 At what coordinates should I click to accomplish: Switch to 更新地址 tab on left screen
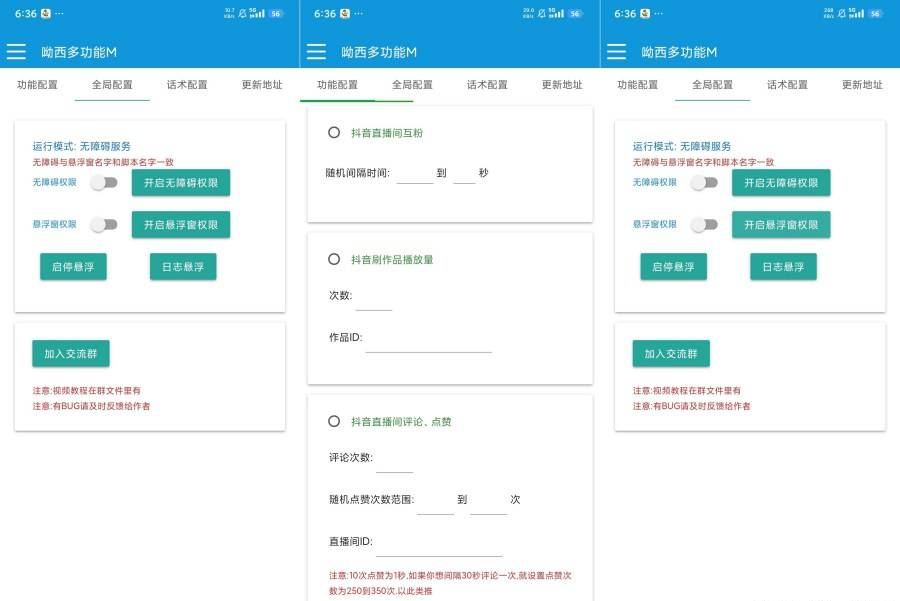(262, 84)
